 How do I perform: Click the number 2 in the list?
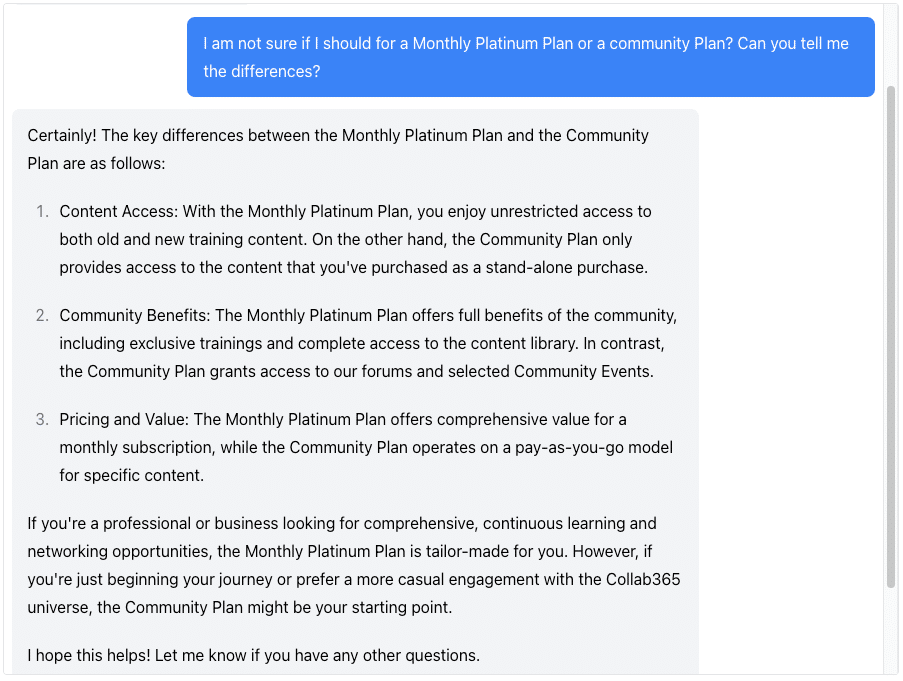(x=41, y=315)
